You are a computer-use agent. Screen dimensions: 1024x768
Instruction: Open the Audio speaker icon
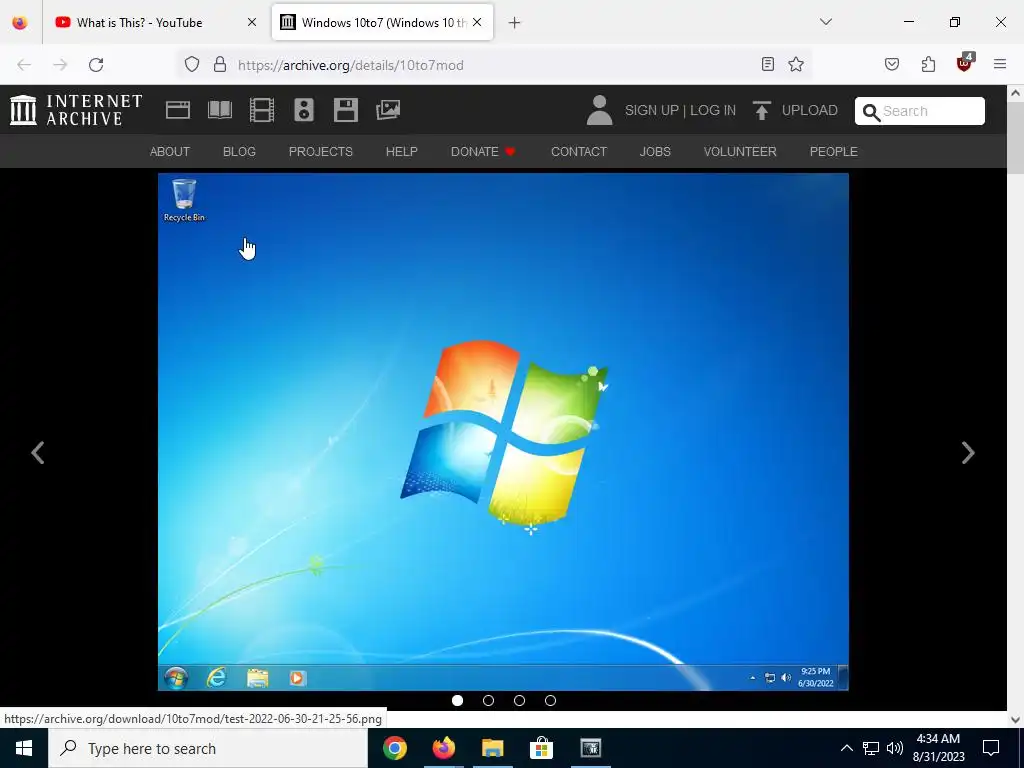coord(304,110)
